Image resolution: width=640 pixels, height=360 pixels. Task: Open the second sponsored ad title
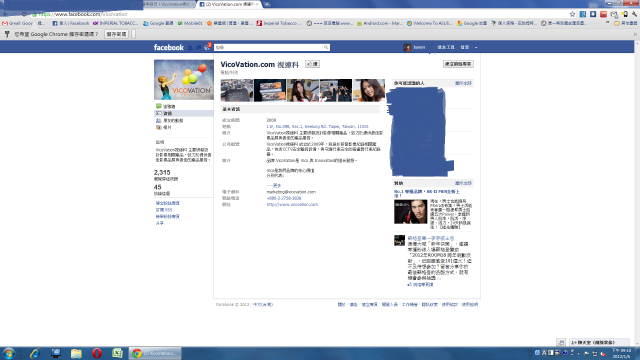[430, 238]
